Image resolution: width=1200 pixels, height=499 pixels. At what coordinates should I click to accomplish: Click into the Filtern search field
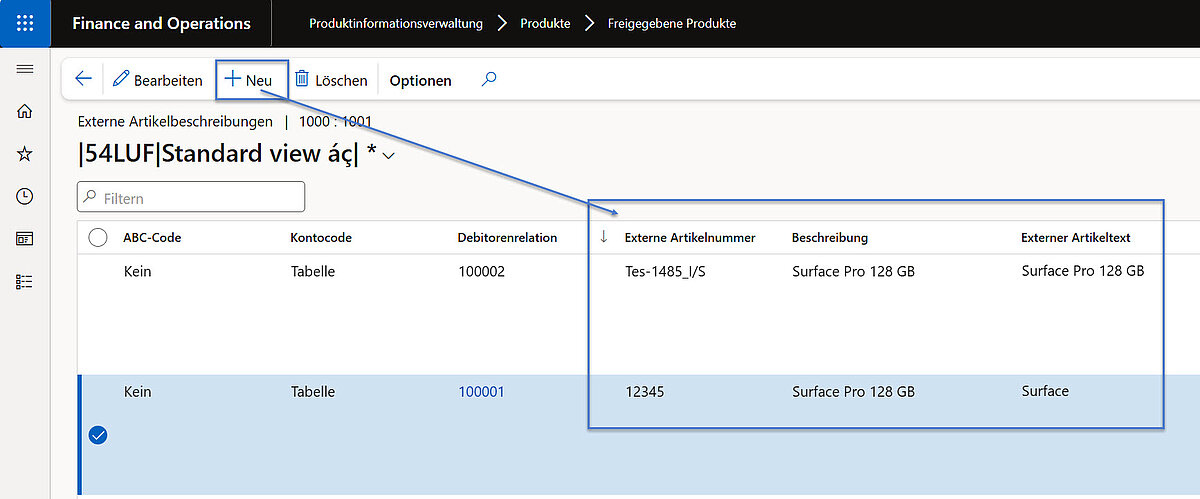[x=200, y=198]
